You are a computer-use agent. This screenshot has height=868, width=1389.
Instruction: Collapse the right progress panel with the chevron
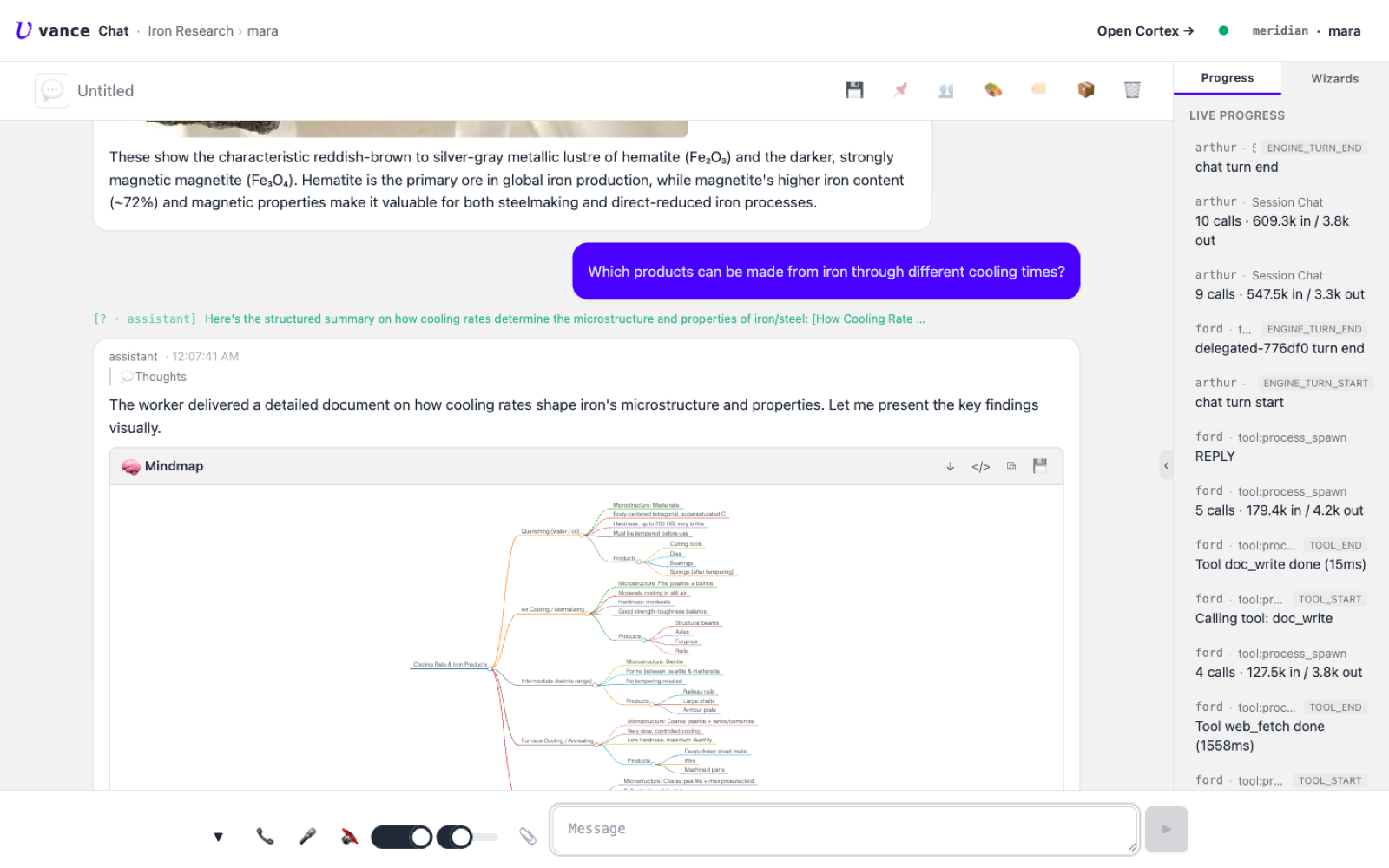[x=1166, y=465]
